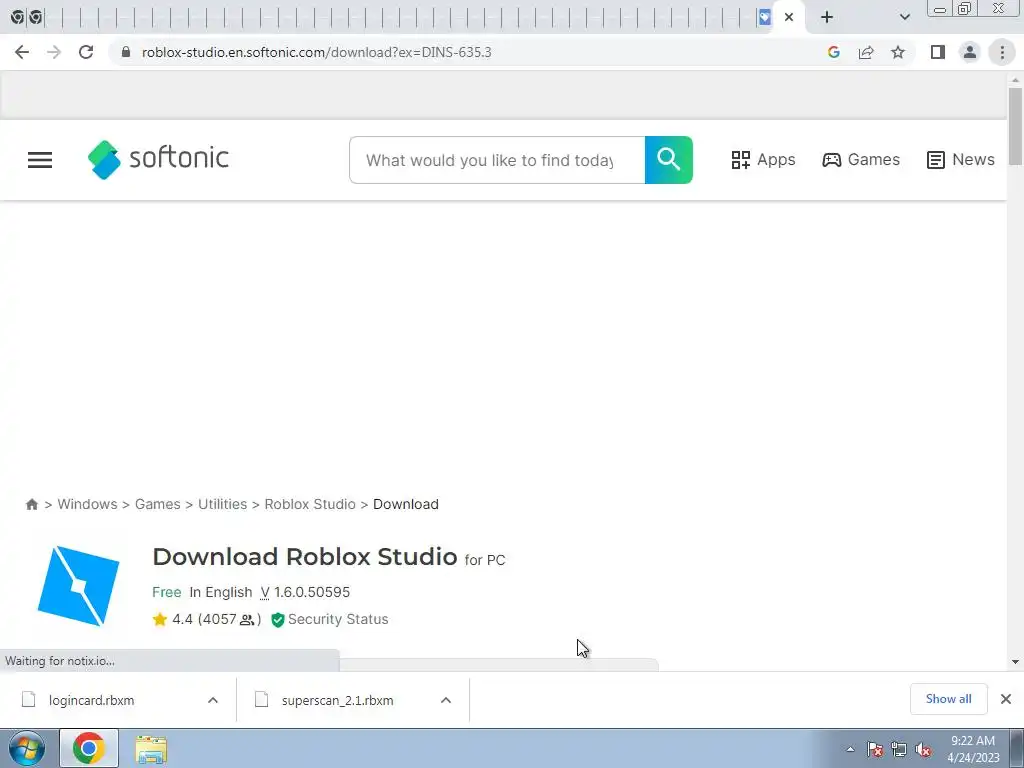
Task: Open the News section
Action: click(961, 159)
